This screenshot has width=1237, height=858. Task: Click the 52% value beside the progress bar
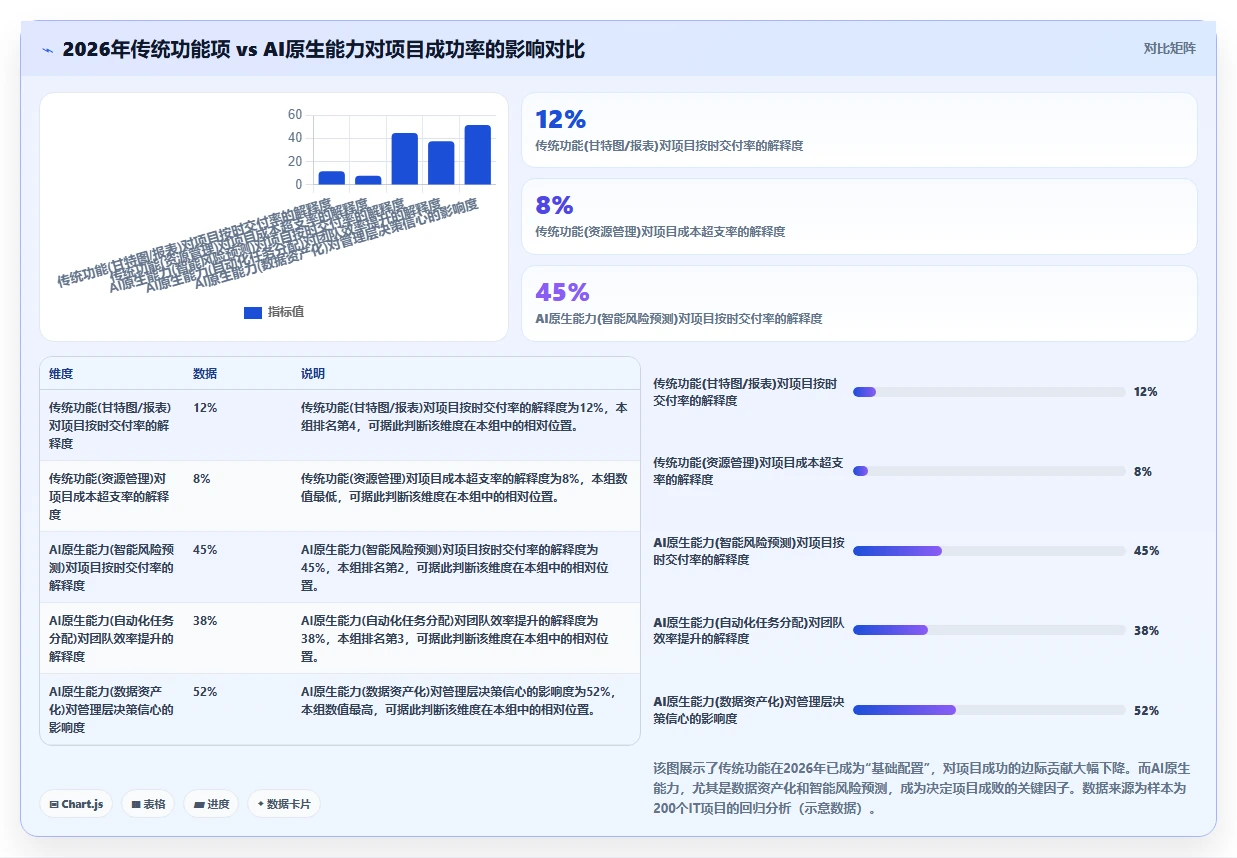[1147, 710]
